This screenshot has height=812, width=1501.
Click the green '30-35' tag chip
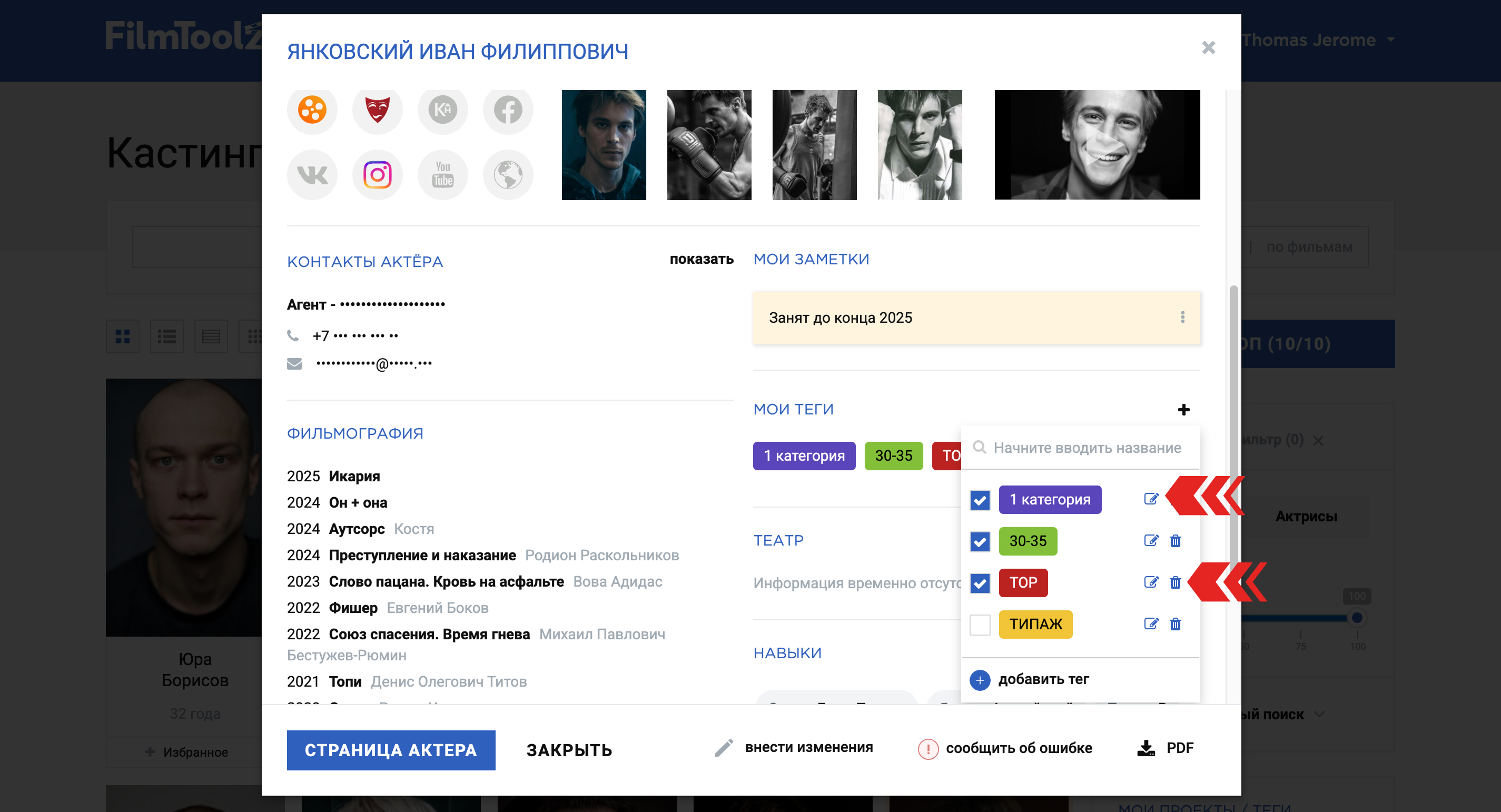(893, 455)
